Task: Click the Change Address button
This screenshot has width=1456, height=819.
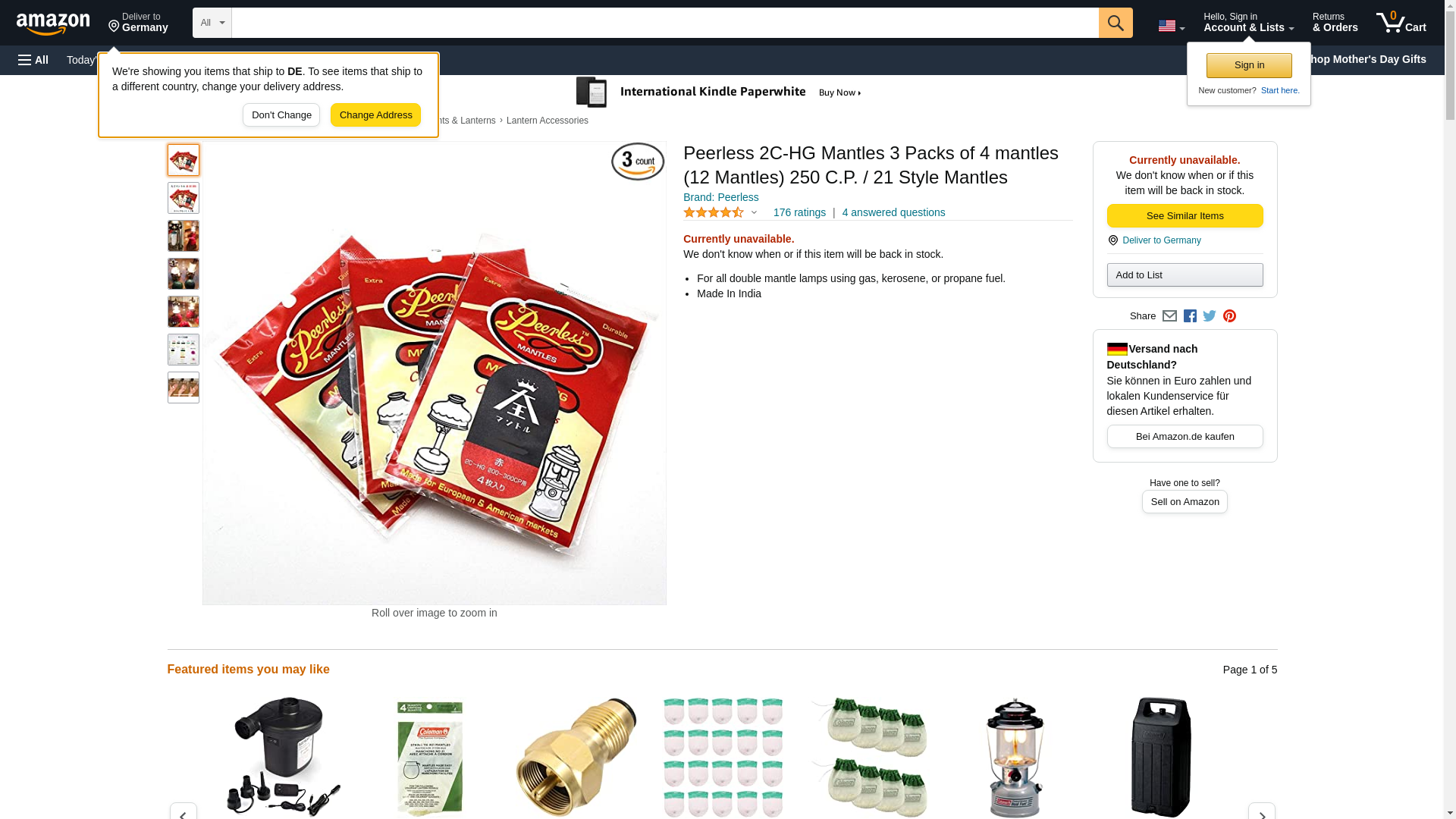Action: pyautogui.click(x=375, y=115)
